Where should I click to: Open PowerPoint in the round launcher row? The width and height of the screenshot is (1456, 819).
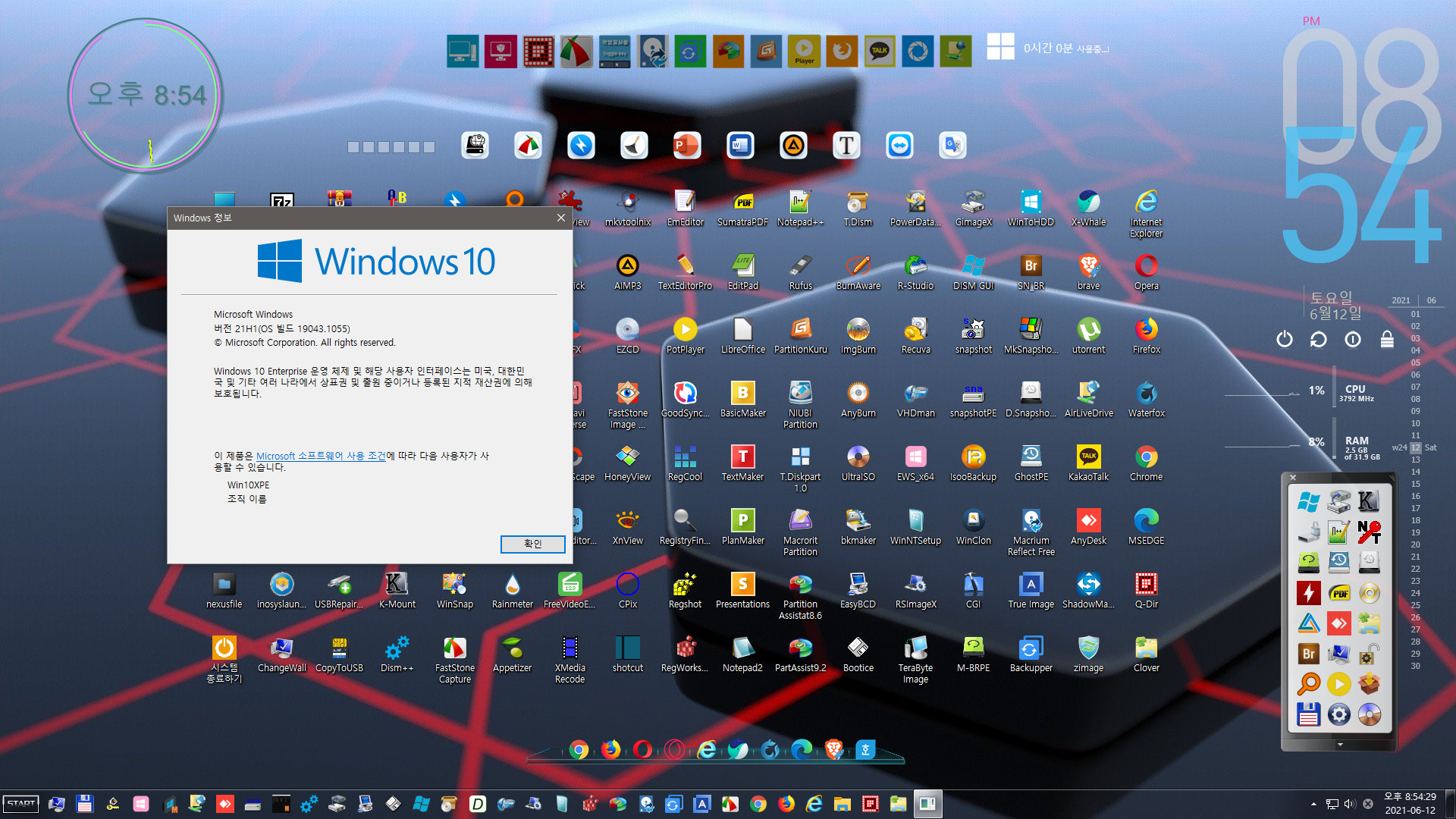pyautogui.click(x=687, y=145)
